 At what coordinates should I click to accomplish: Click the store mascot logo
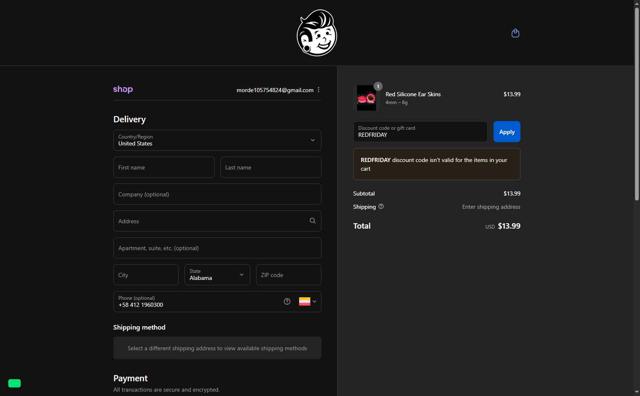[x=317, y=33]
